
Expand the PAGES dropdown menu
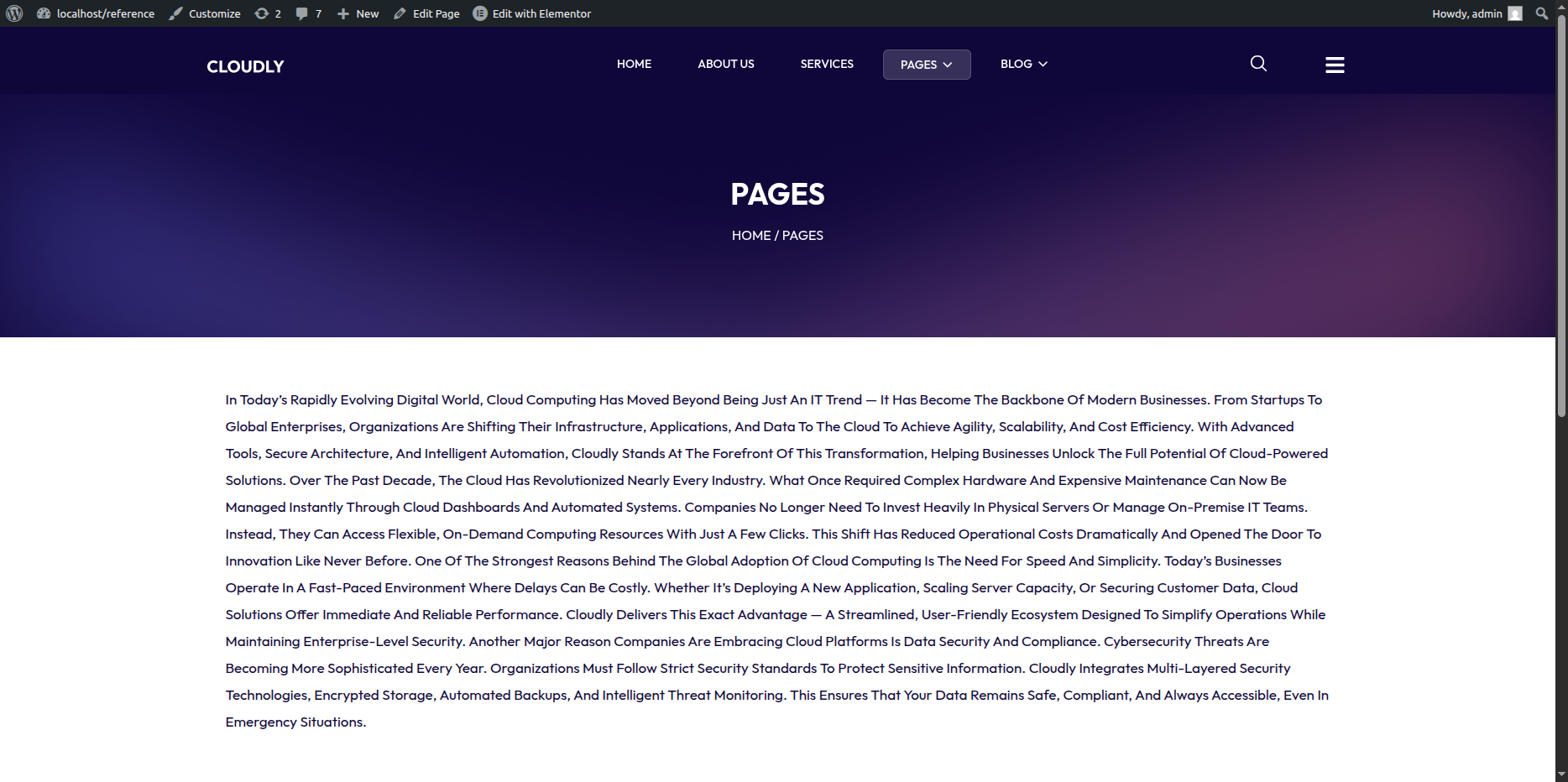pos(927,65)
